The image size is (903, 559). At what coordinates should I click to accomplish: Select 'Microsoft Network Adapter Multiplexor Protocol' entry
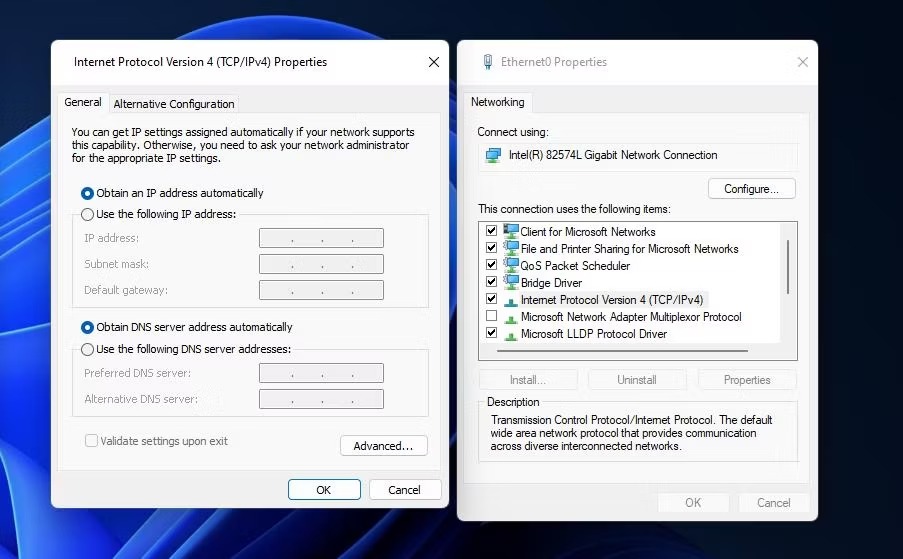[631, 317]
